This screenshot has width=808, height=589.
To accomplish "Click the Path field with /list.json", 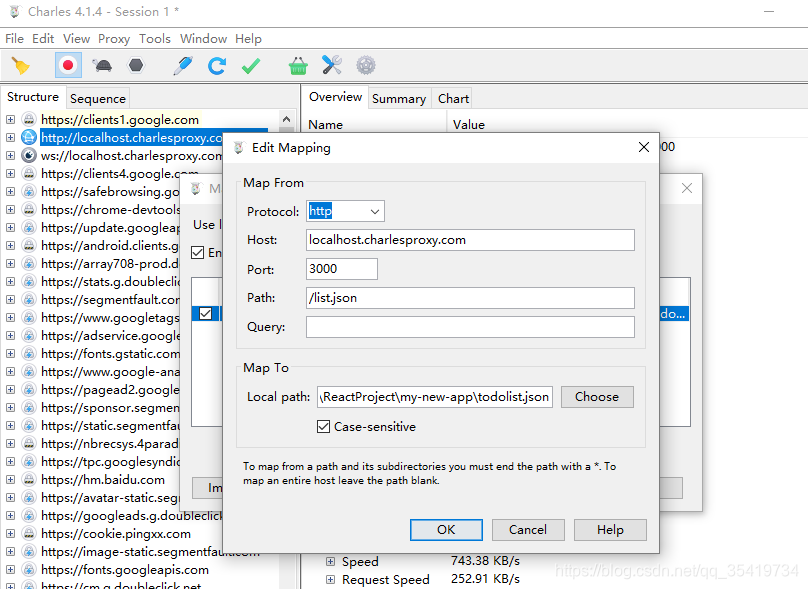I will 470,298.
